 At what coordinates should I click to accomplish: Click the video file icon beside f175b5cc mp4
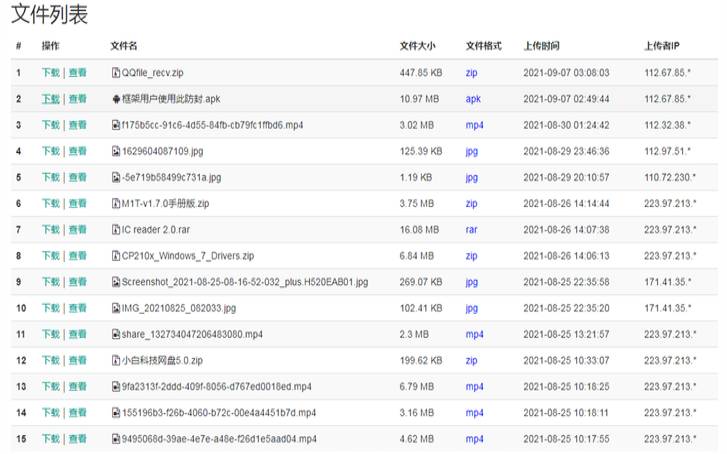pyautogui.click(x=116, y=125)
